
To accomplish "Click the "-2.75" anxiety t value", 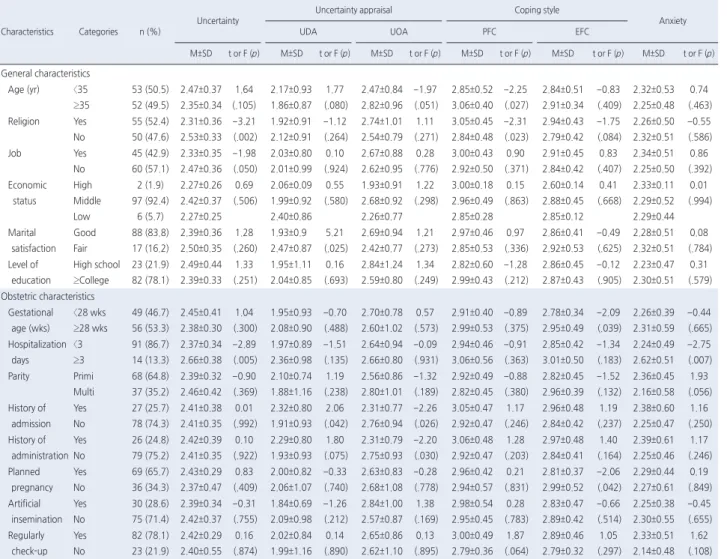I will point(698,344).
